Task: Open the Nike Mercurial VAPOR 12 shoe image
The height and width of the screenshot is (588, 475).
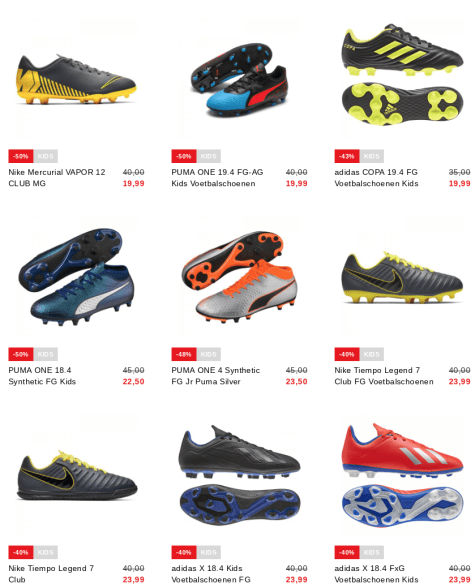Action: coord(76,80)
